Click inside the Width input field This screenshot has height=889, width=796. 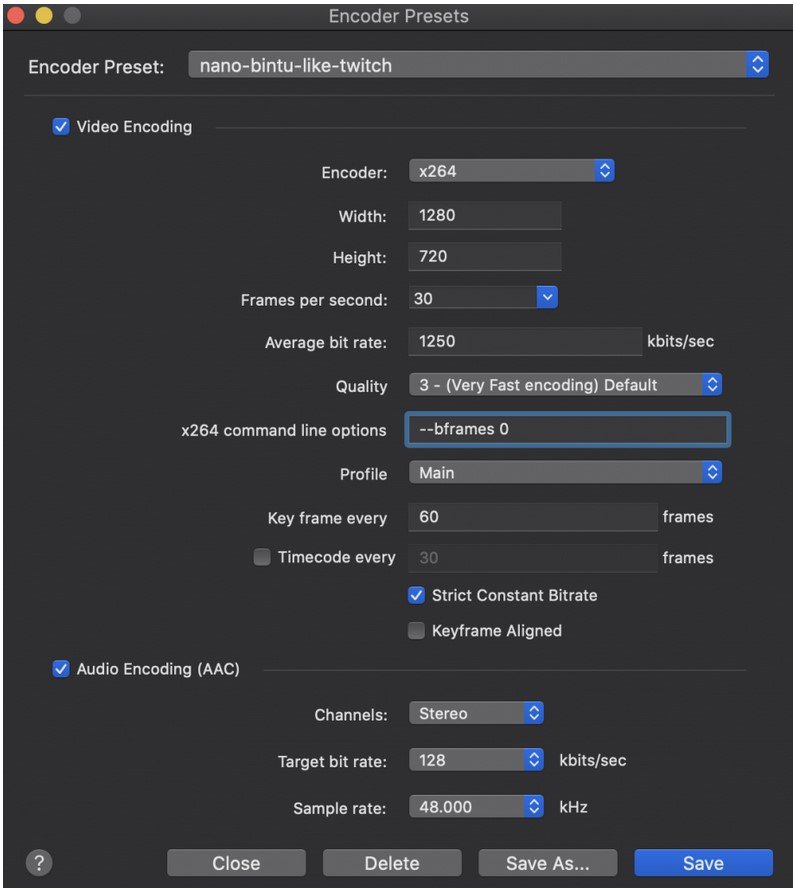pyautogui.click(x=484, y=216)
